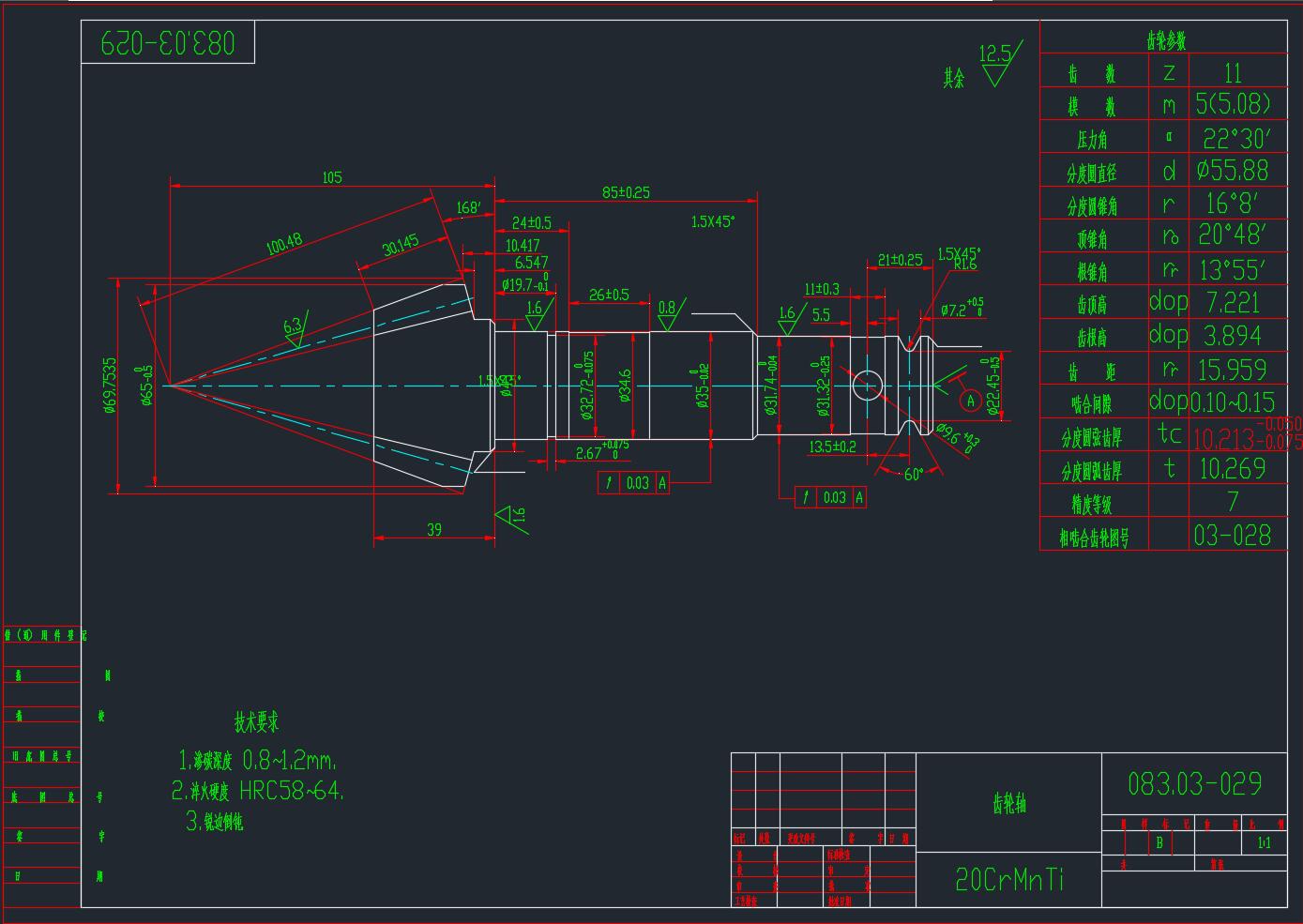
Task: Click the Ø69.7535 diameter dimension
Action: pyautogui.click(x=111, y=385)
